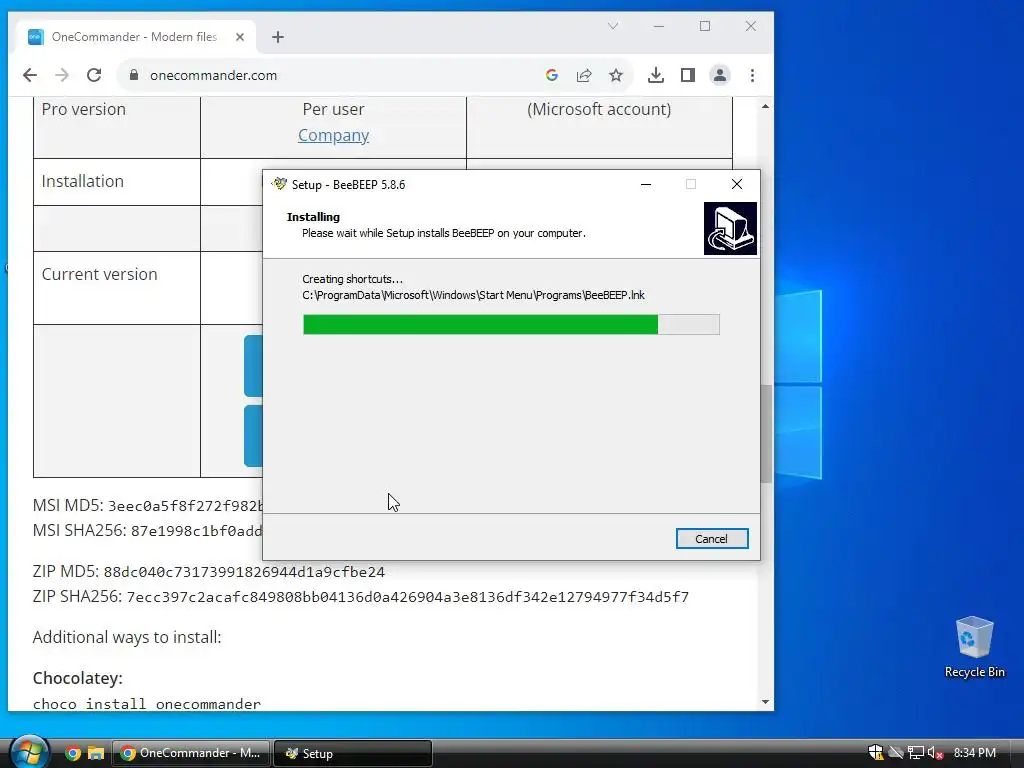This screenshot has height=768, width=1024.
Task: Toggle Chrome side panel icon
Action: (x=688, y=75)
